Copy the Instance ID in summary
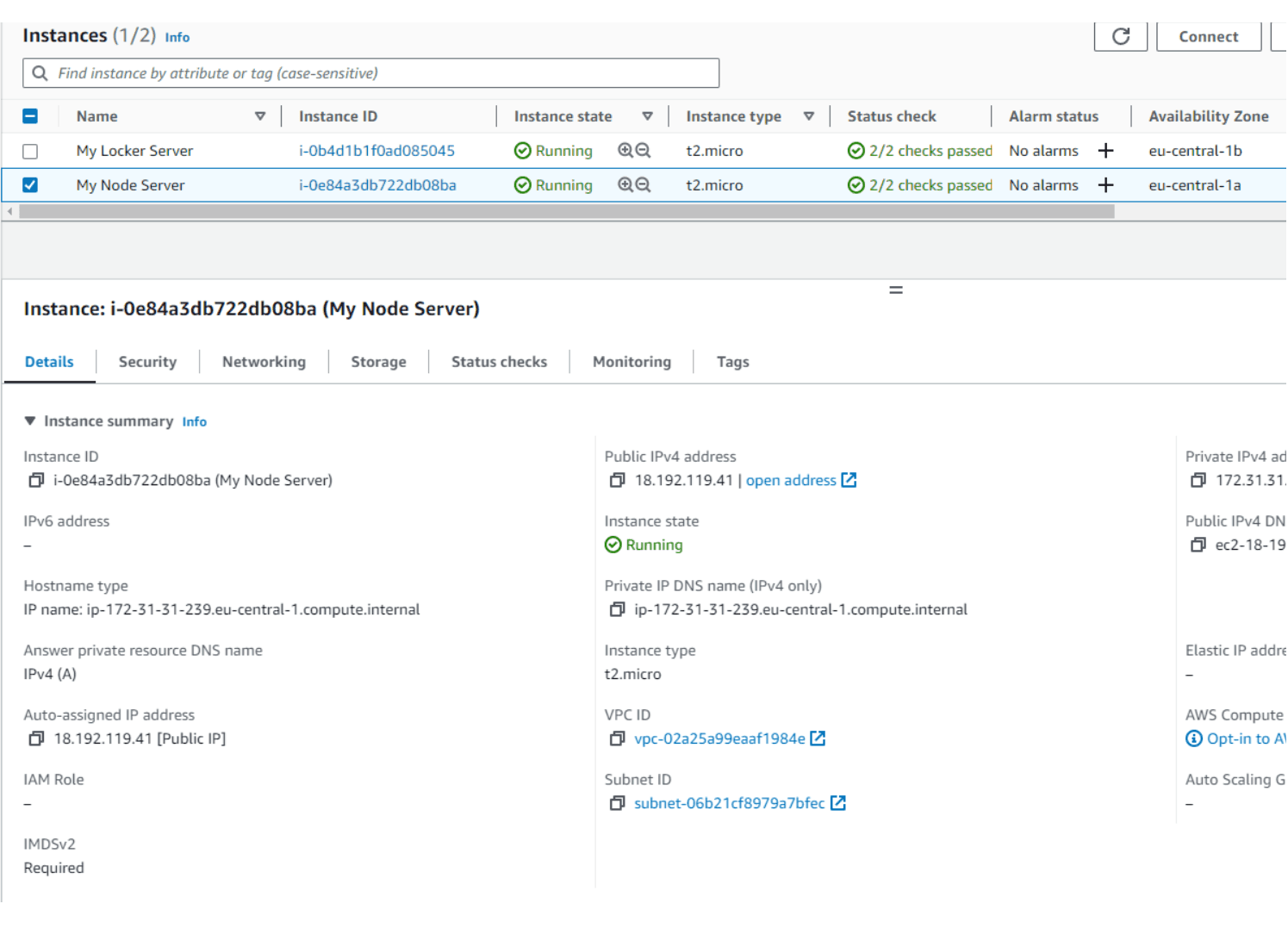This screenshot has width=1288, height=935. (x=36, y=480)
